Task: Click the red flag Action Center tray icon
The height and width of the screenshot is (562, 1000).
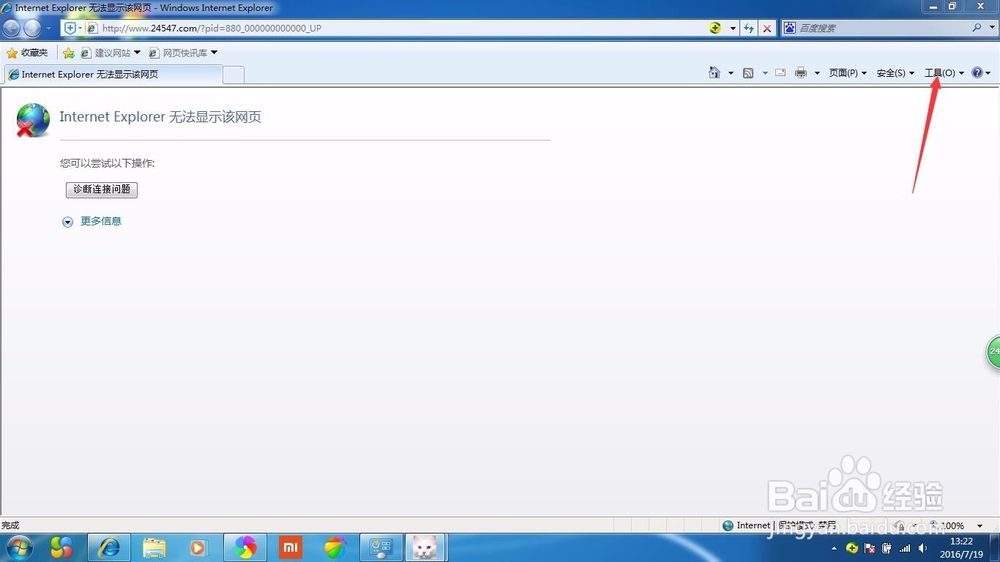Action: click(869, 548)
